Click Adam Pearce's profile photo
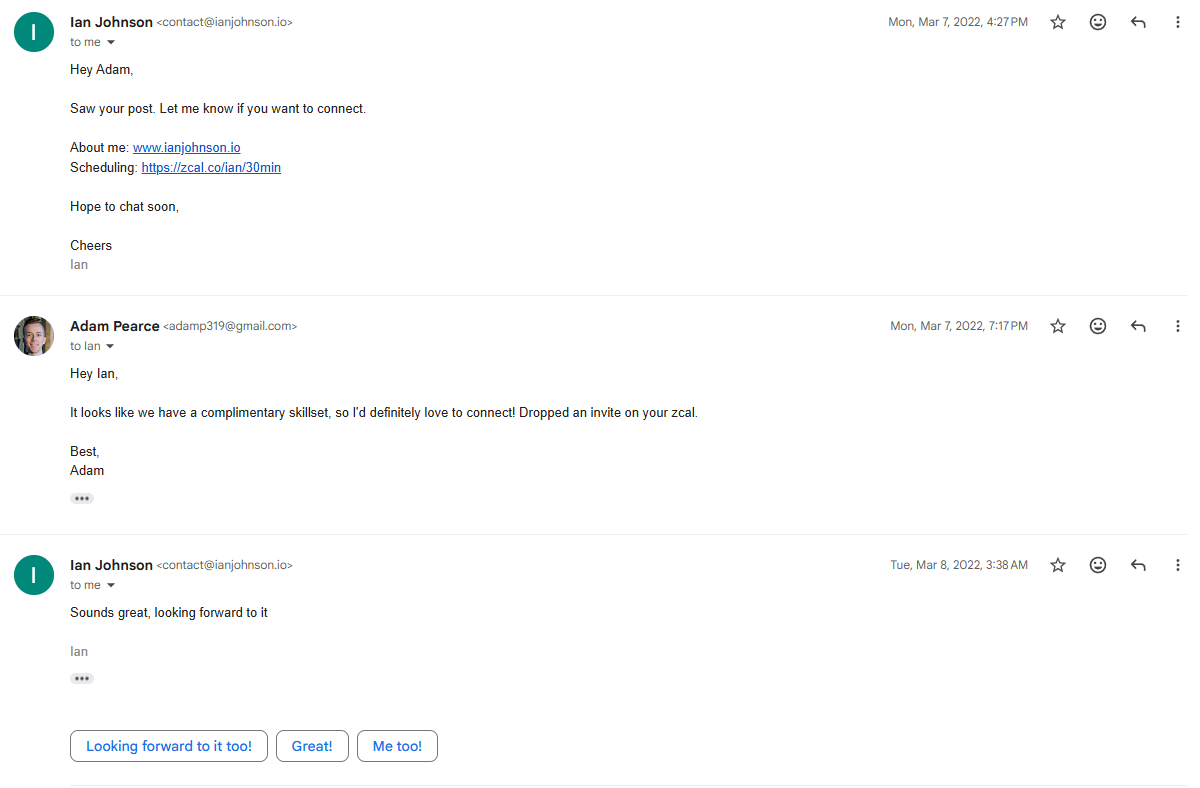The width and height of the screenshot is (1200, 788). [33, 336]
